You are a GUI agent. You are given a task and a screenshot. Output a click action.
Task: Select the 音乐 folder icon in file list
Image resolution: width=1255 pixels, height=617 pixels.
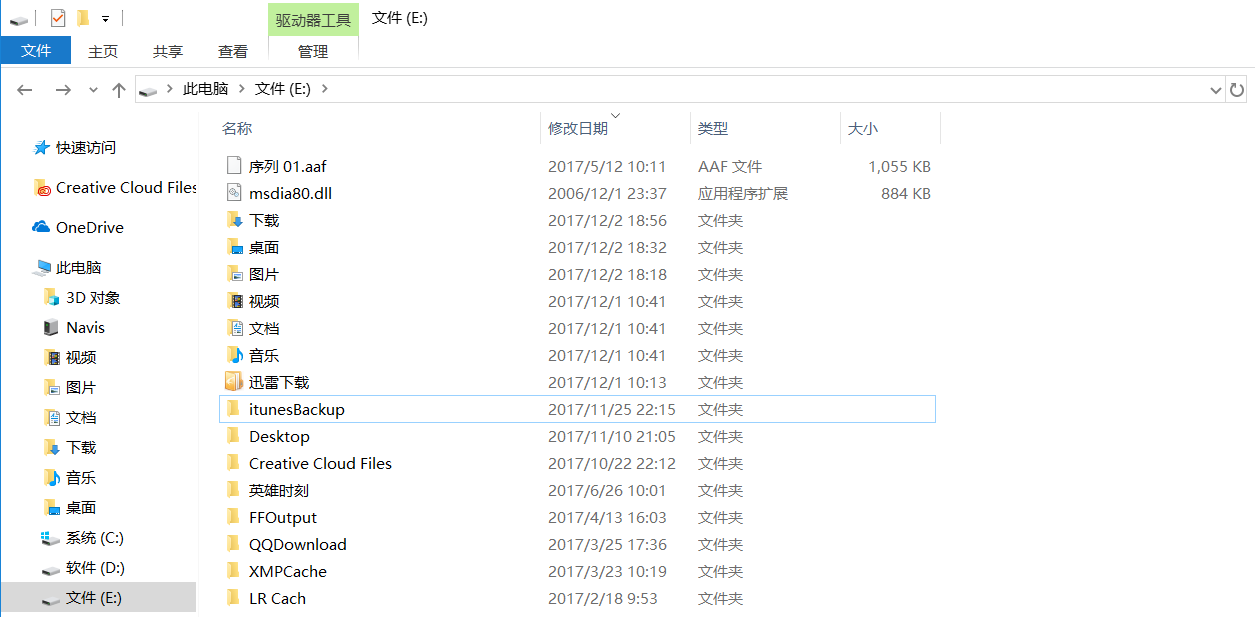[234, 355]
